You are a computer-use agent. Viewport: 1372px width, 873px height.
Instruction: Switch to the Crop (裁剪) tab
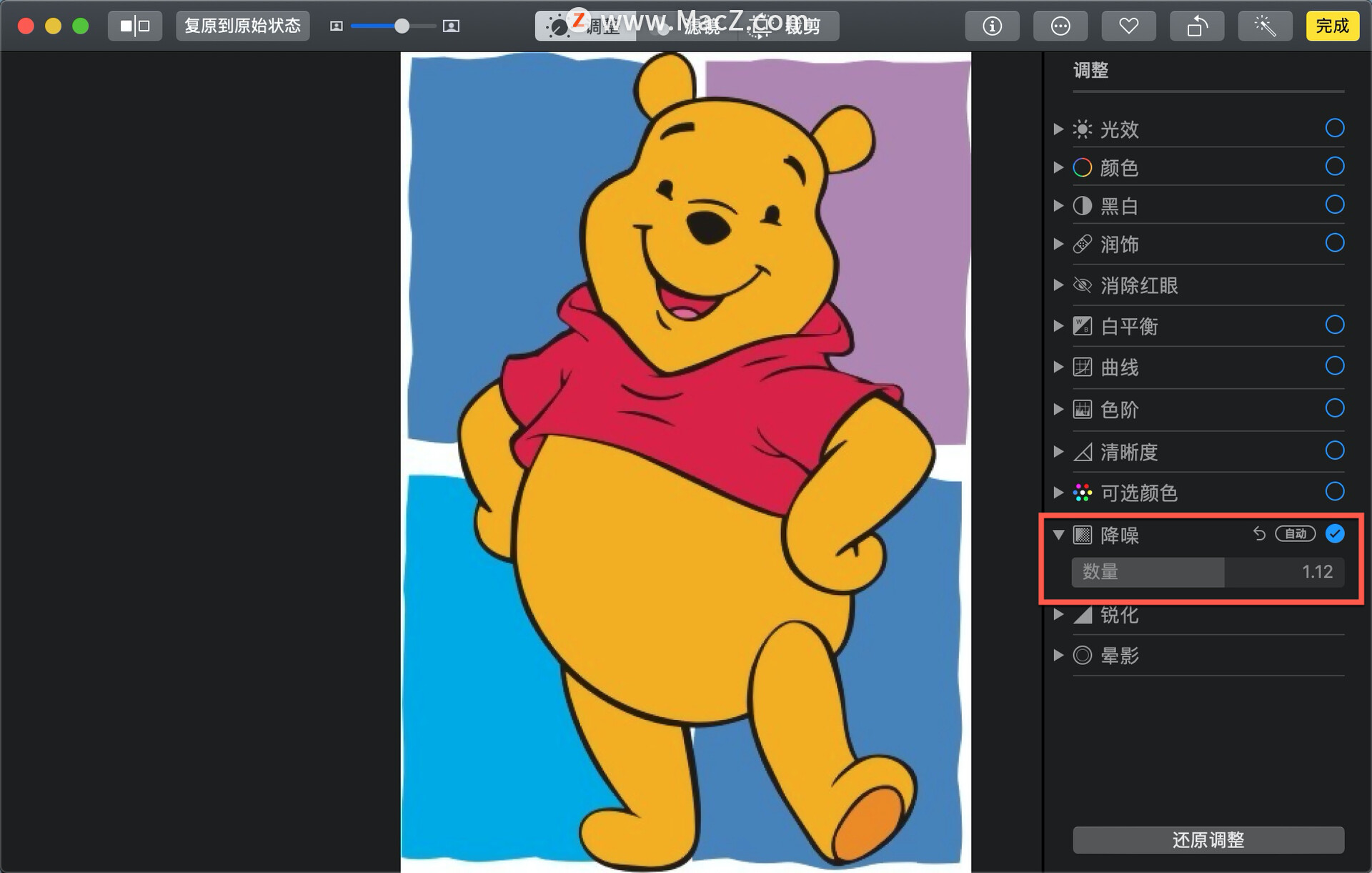(790, 26)
